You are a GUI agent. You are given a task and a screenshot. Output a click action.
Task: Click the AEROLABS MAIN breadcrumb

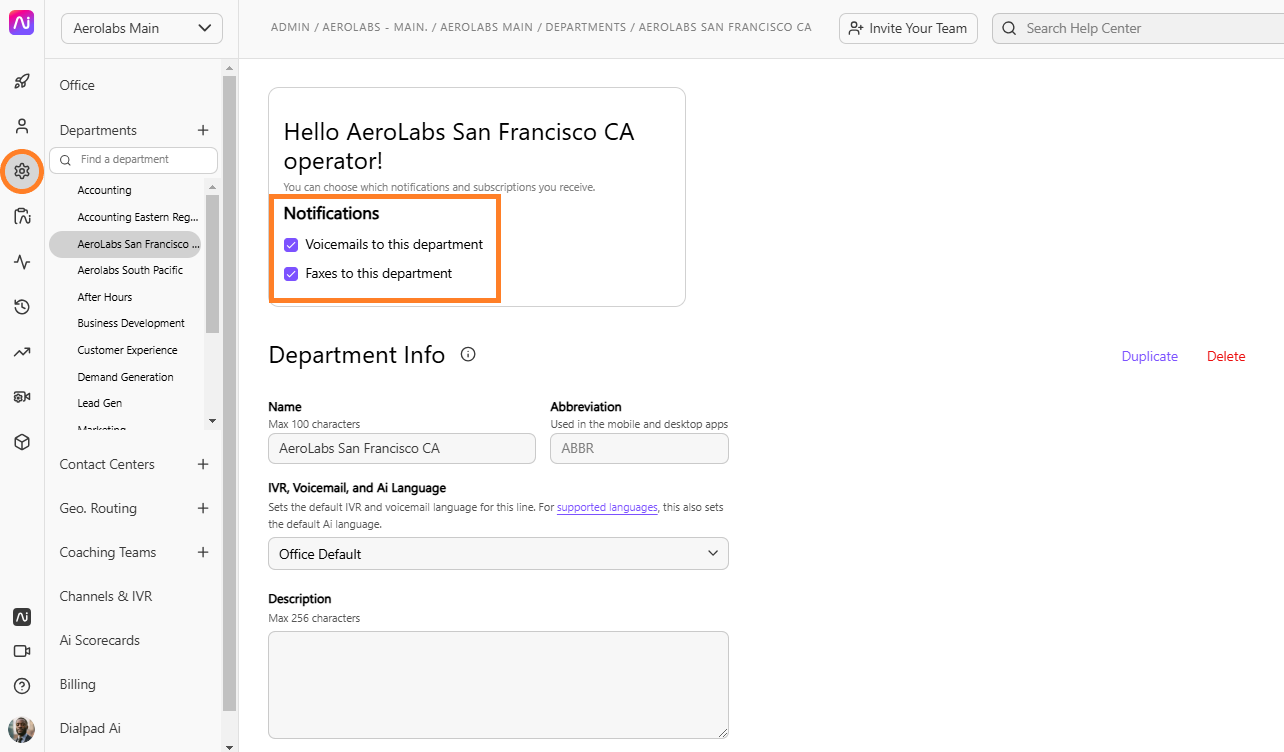487,27
